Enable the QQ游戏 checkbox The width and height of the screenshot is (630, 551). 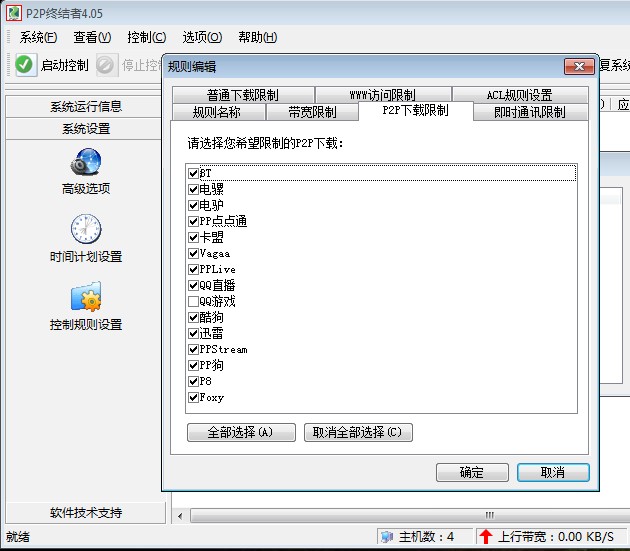pos(193,301)
